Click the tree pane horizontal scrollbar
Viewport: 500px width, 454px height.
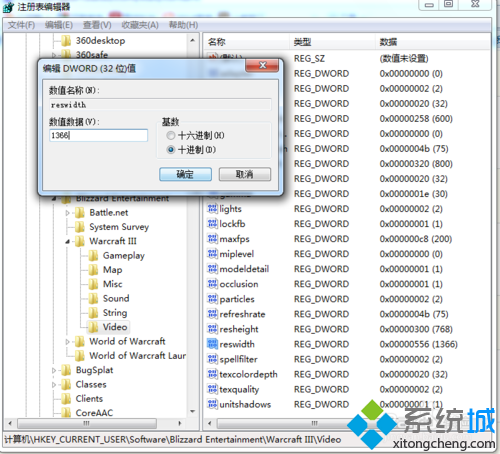(87, 423)
